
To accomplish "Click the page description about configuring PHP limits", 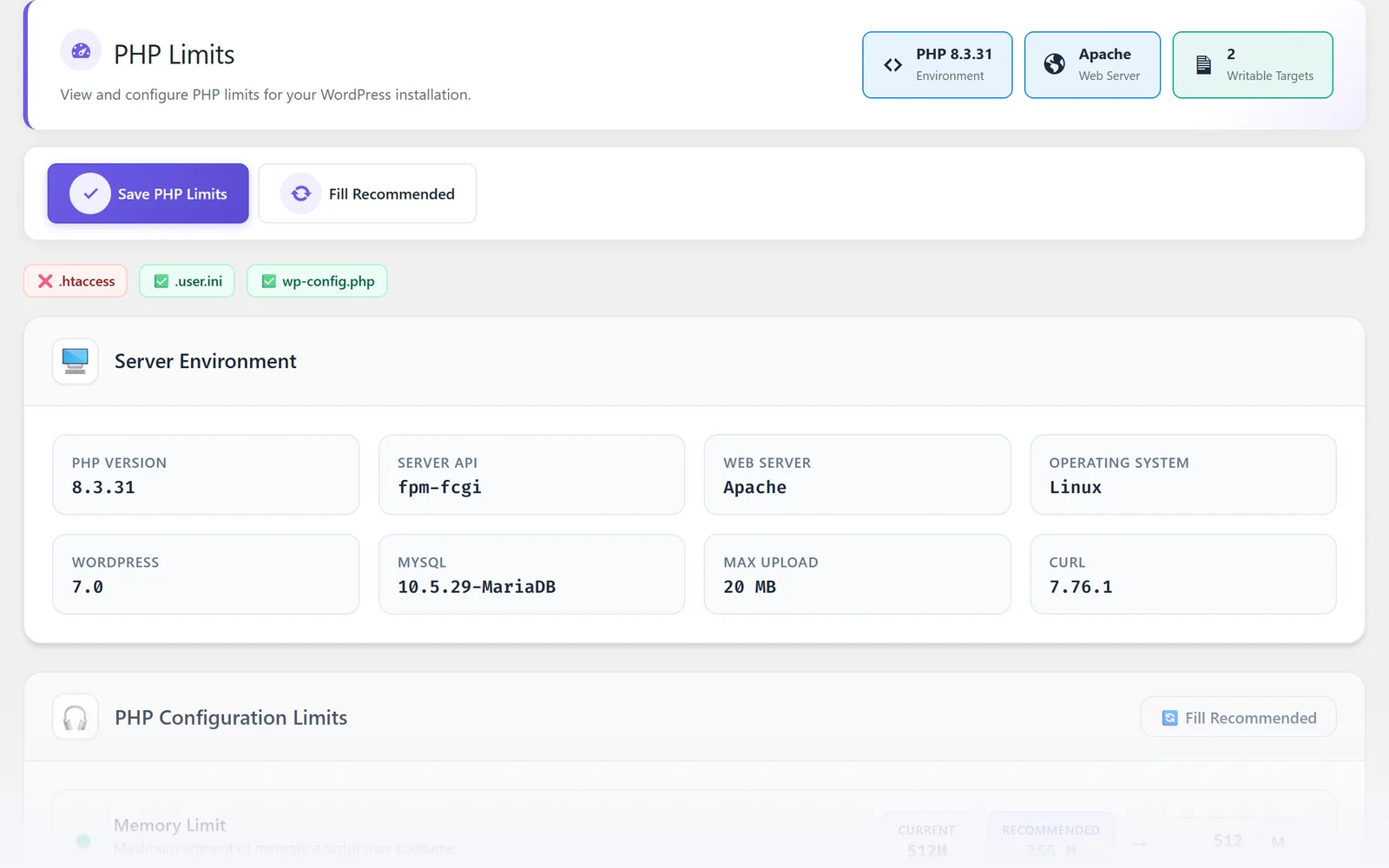I will click(x=266, y=95).
